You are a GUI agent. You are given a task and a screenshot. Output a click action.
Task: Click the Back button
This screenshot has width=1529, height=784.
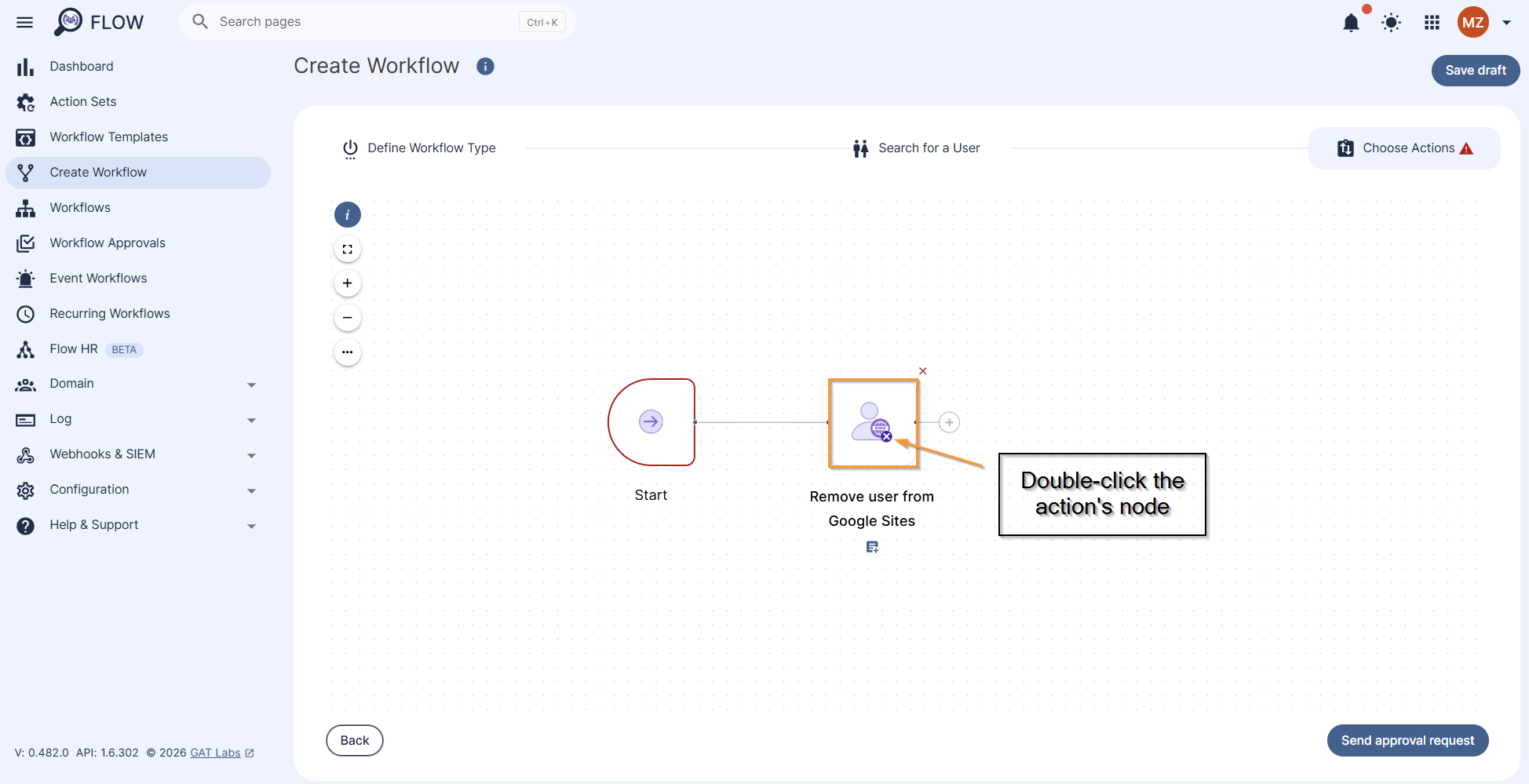[x=355, y=741]
